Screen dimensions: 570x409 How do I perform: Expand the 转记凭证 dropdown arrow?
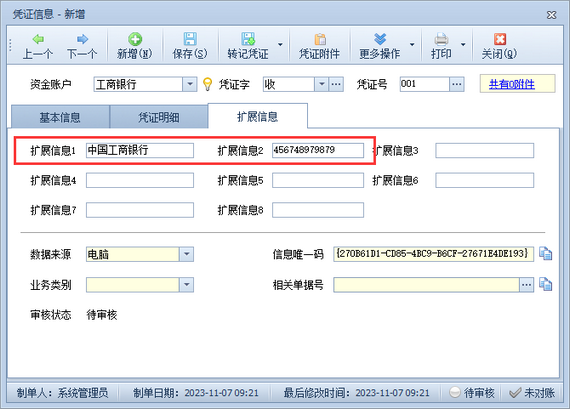point(280,44)
